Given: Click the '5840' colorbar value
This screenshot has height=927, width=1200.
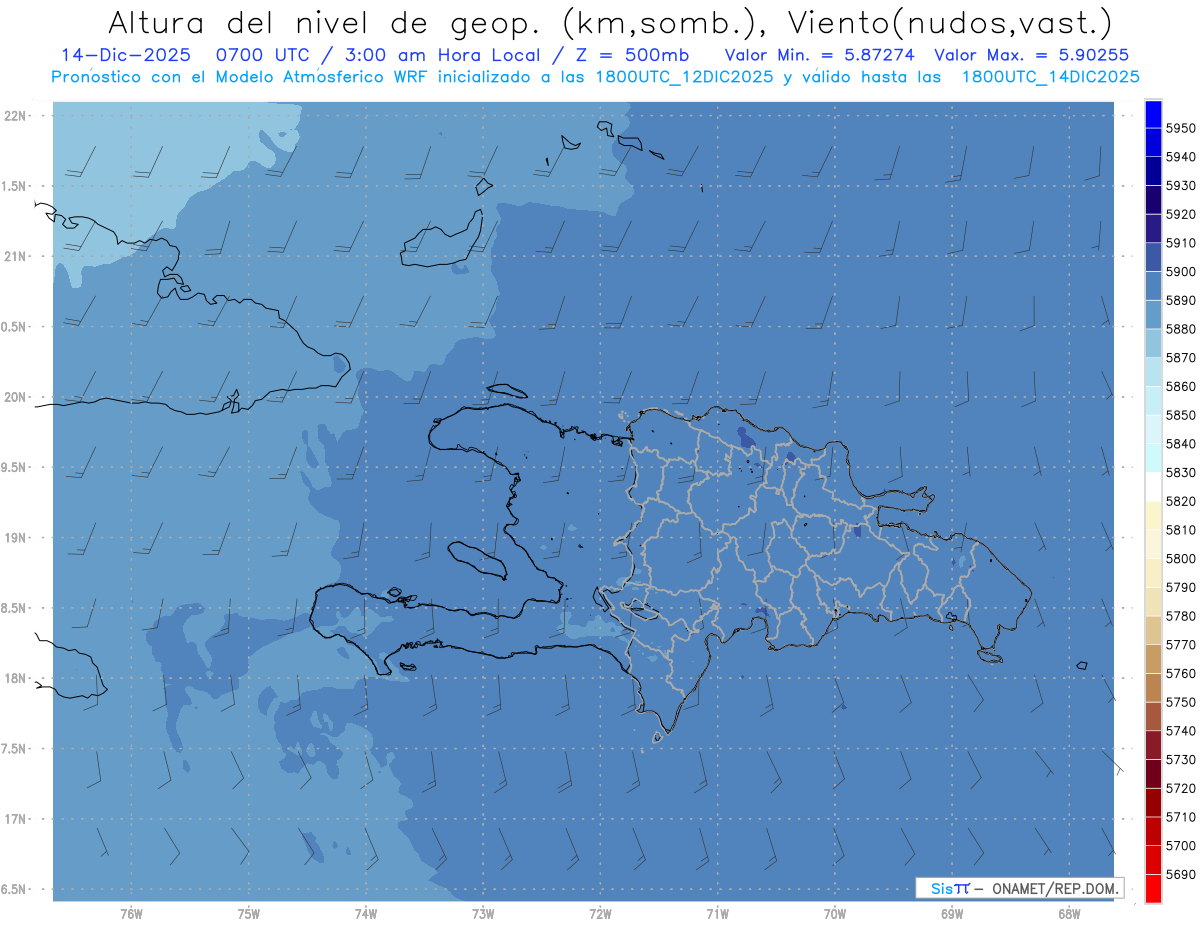Looking at the screenshot, I should (x=1181, y=444).
